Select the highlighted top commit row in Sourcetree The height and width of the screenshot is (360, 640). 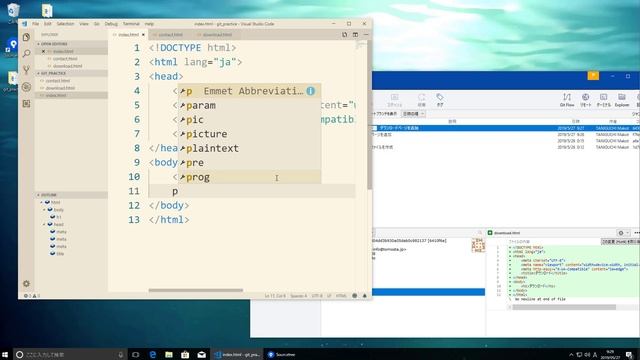[x=506, y=128]
